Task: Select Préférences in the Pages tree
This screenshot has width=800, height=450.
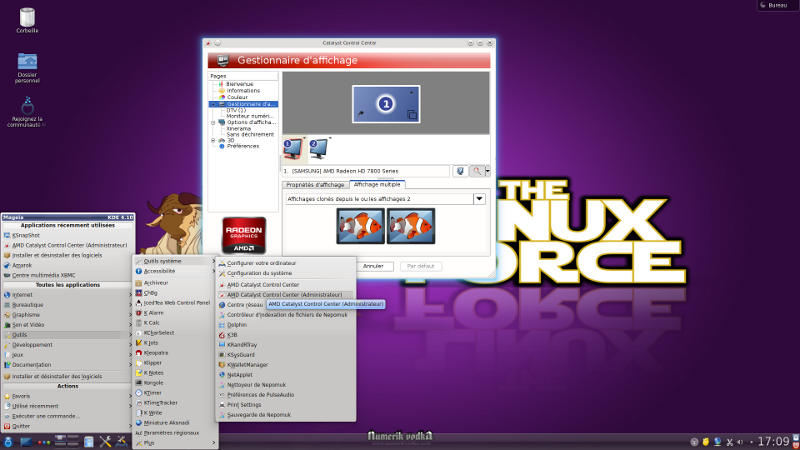Action: point(242,146)
